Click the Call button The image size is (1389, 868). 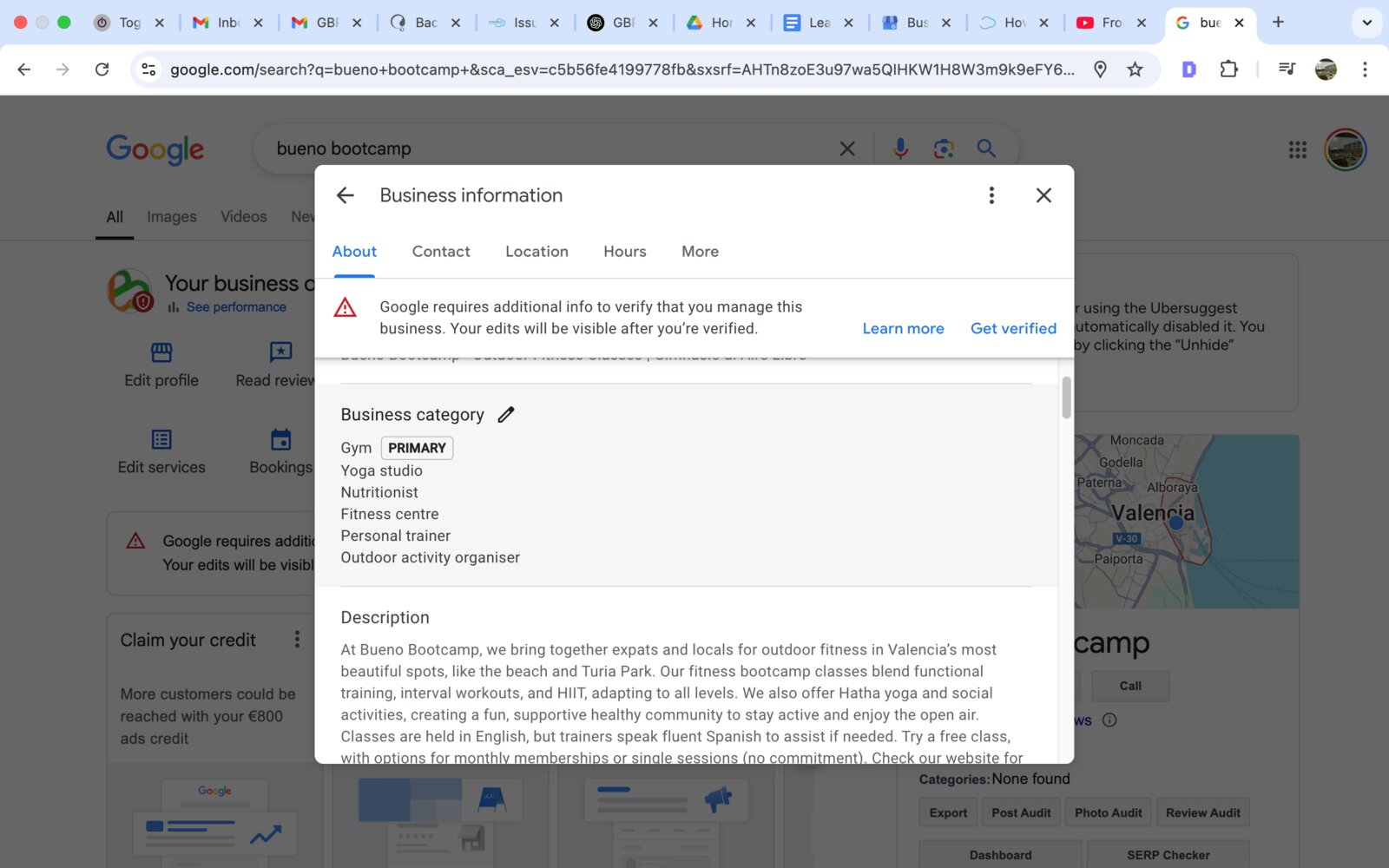coord(1130,686)
